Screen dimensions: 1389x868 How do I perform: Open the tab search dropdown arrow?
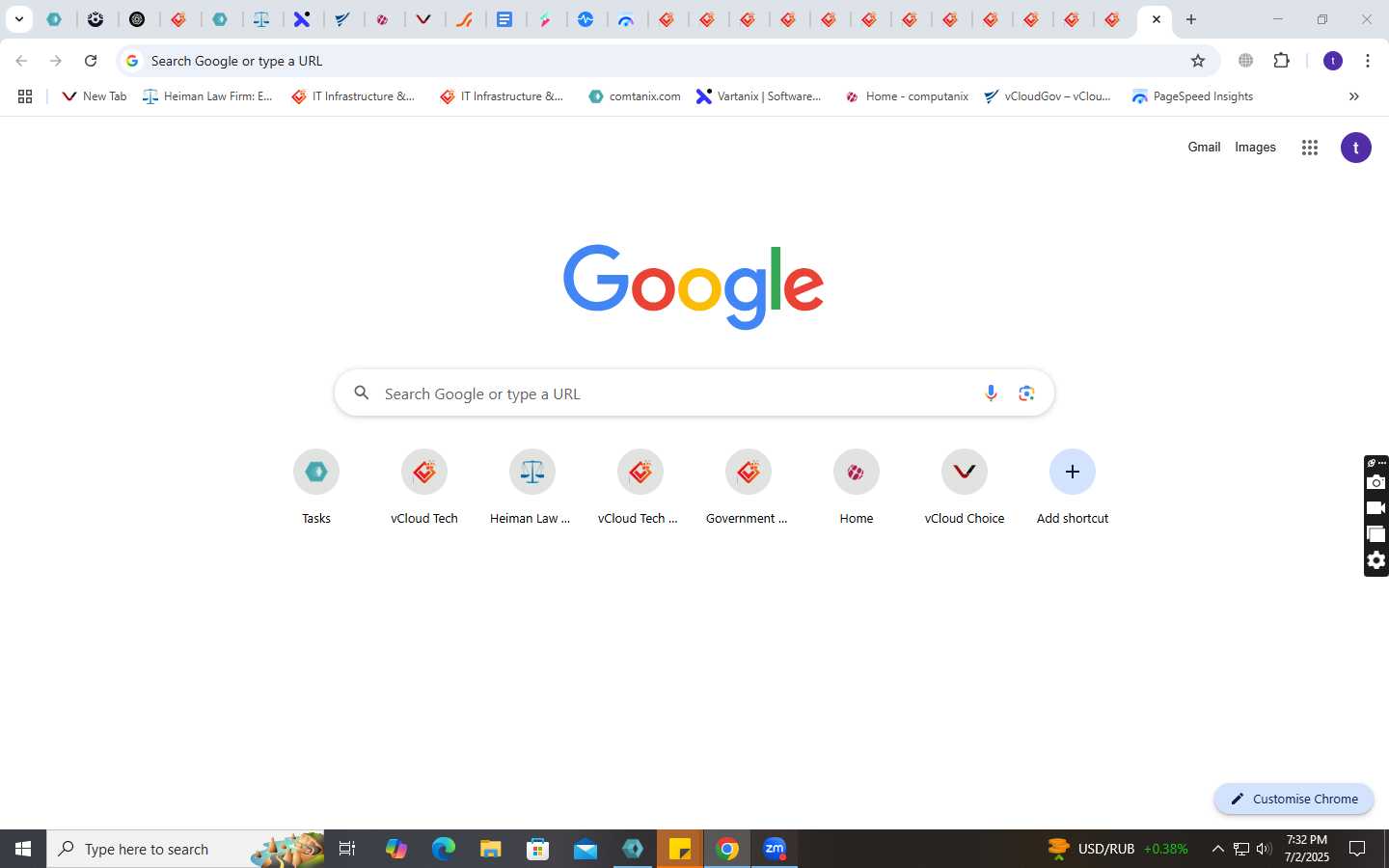coord(18,19)
